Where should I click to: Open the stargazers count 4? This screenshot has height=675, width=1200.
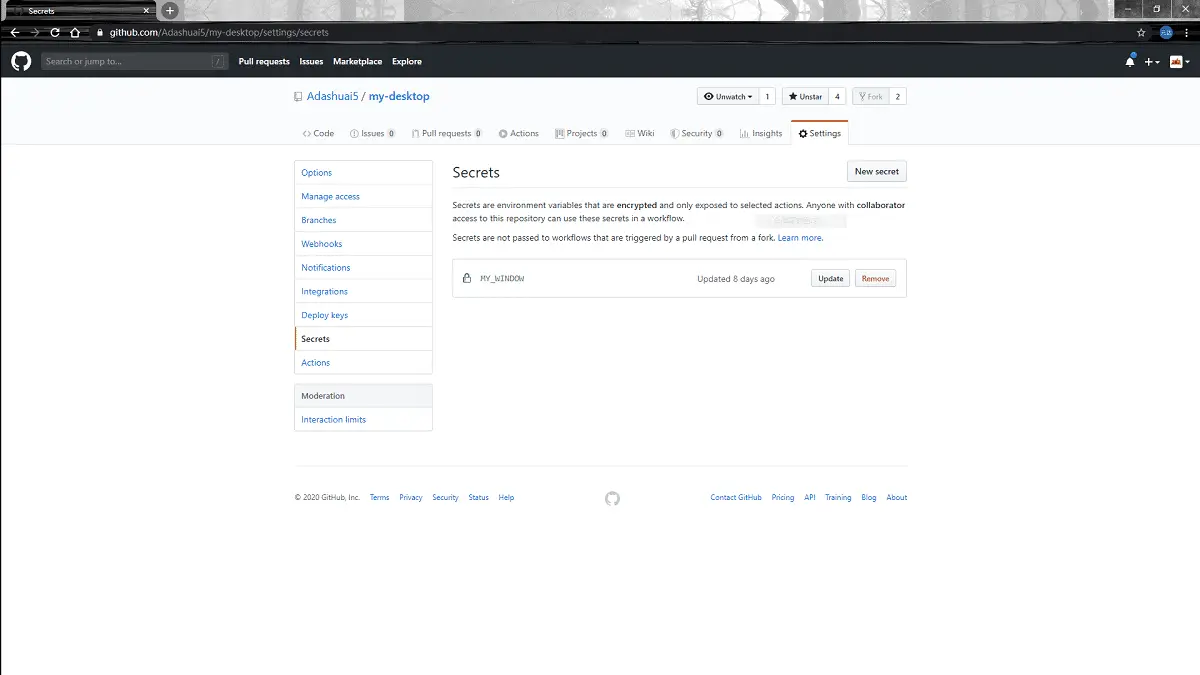[x=837, y=97]
